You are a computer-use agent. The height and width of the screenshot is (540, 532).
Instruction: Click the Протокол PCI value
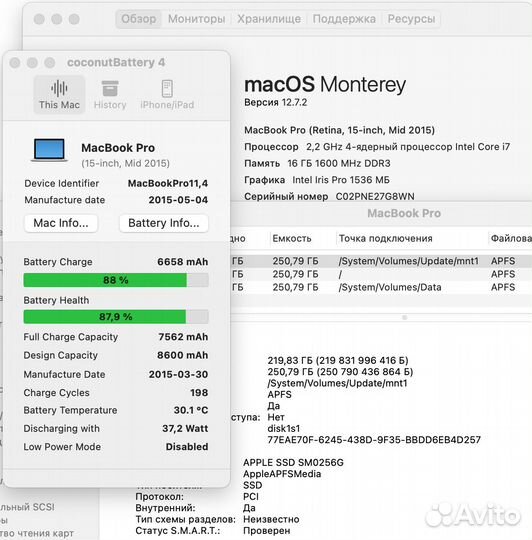coord(251,497)
